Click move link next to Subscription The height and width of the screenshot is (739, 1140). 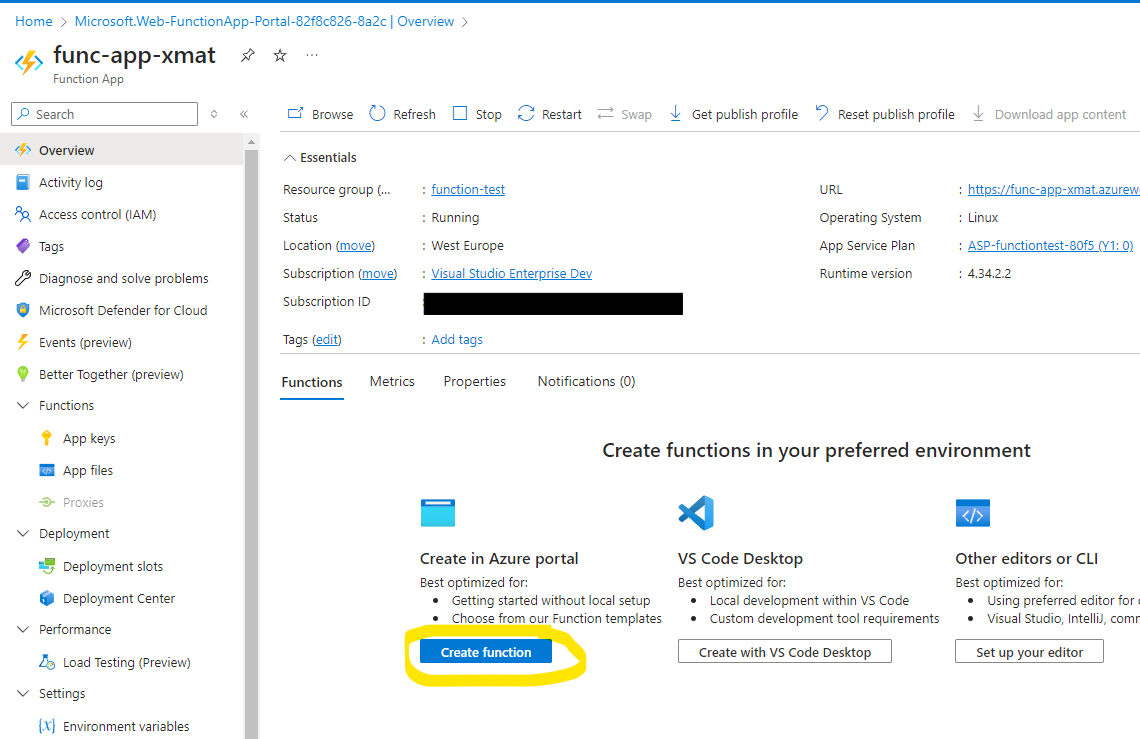(377, 273)
